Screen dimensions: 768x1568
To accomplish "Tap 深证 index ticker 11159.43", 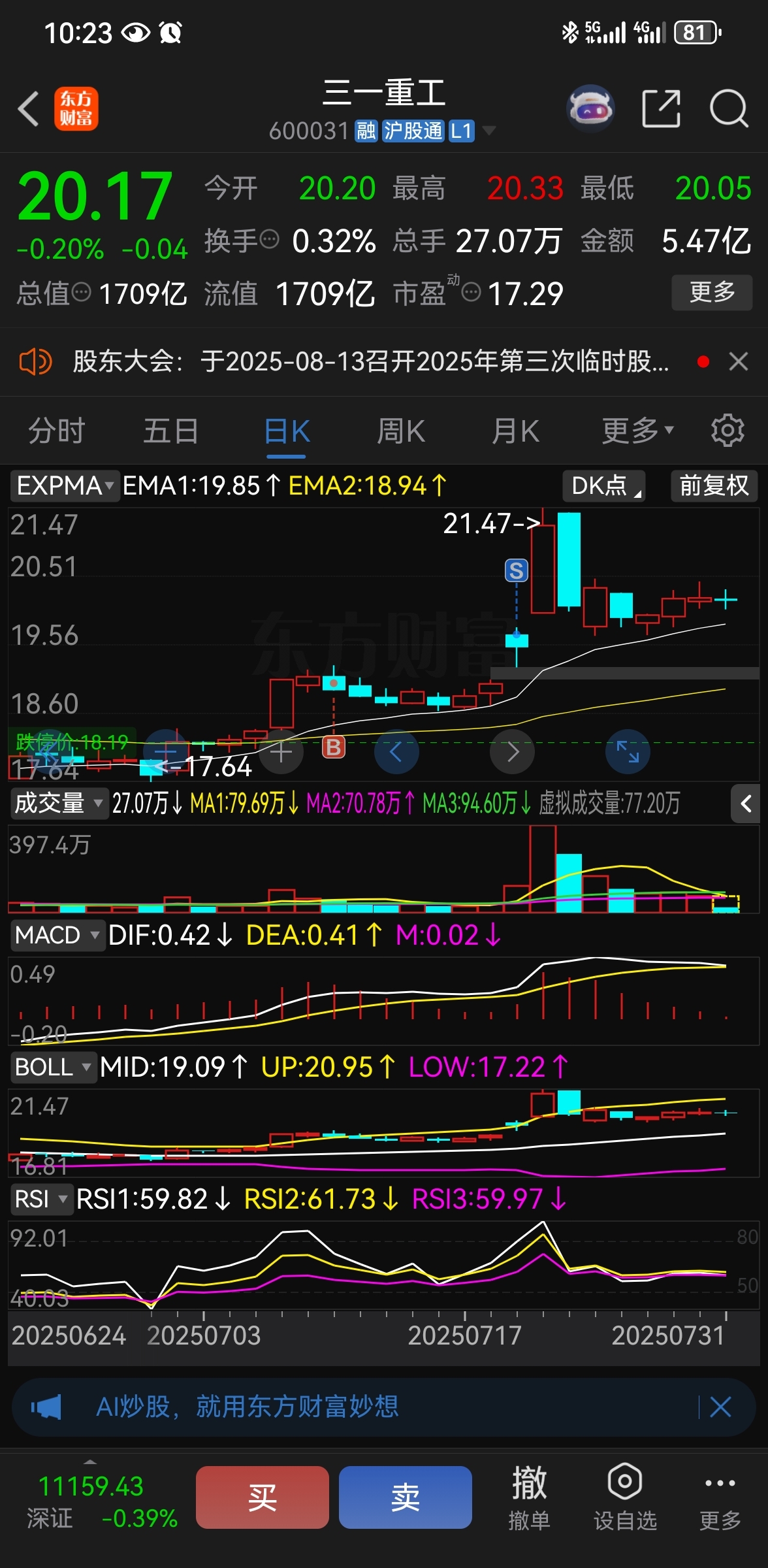I will tap(102, 1501).
